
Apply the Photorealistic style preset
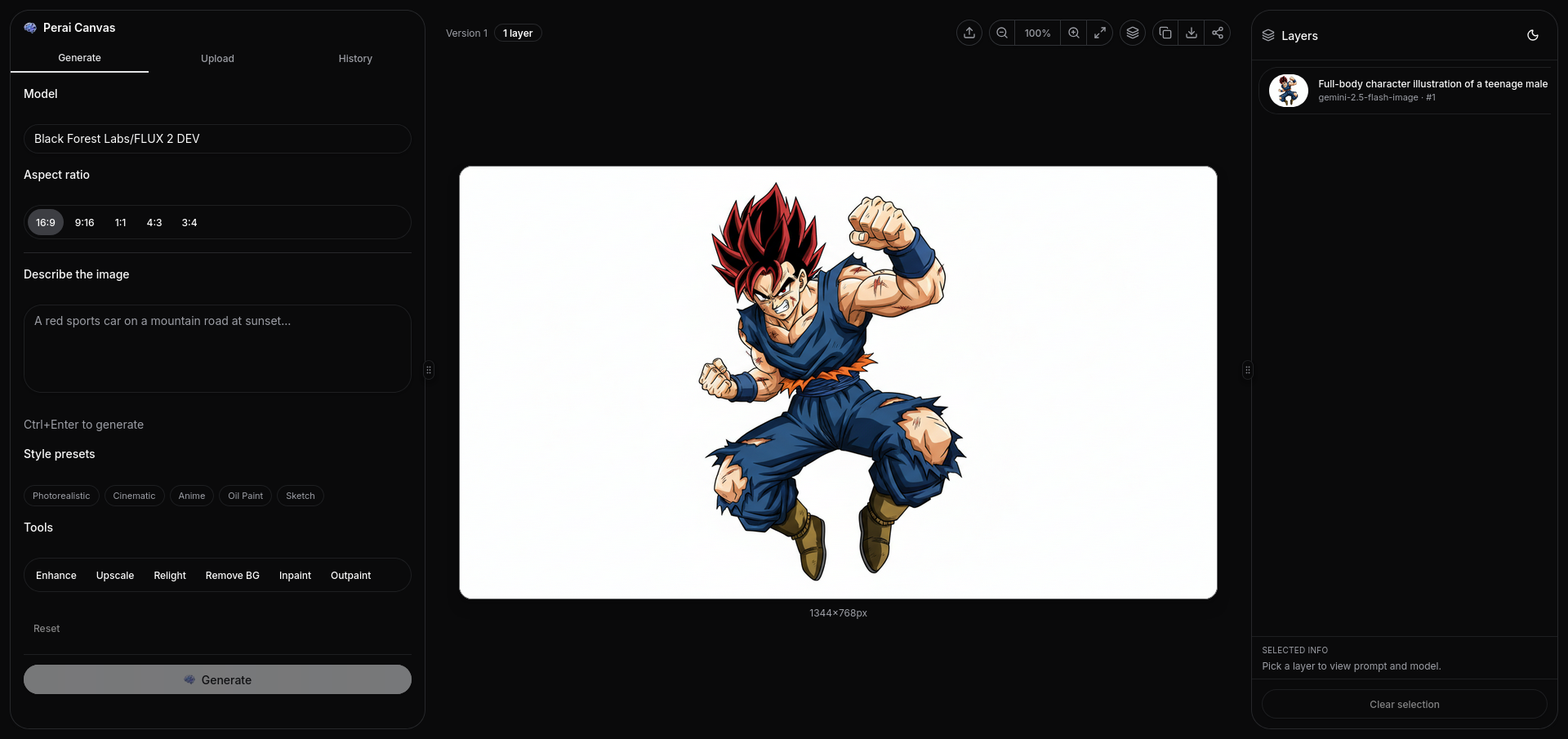coord(61,496)
